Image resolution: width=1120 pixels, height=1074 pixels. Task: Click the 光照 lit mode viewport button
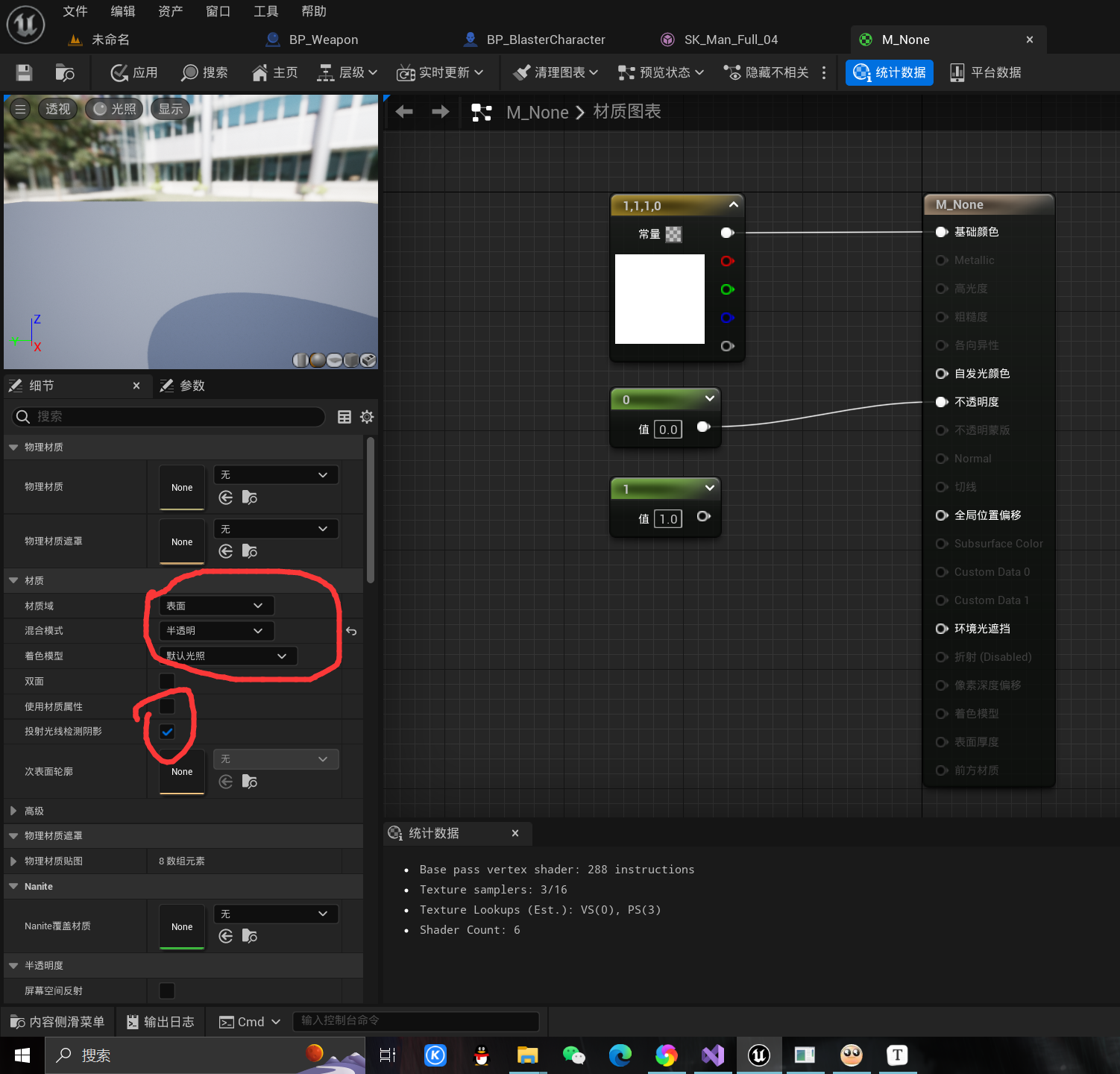point(115,109)
